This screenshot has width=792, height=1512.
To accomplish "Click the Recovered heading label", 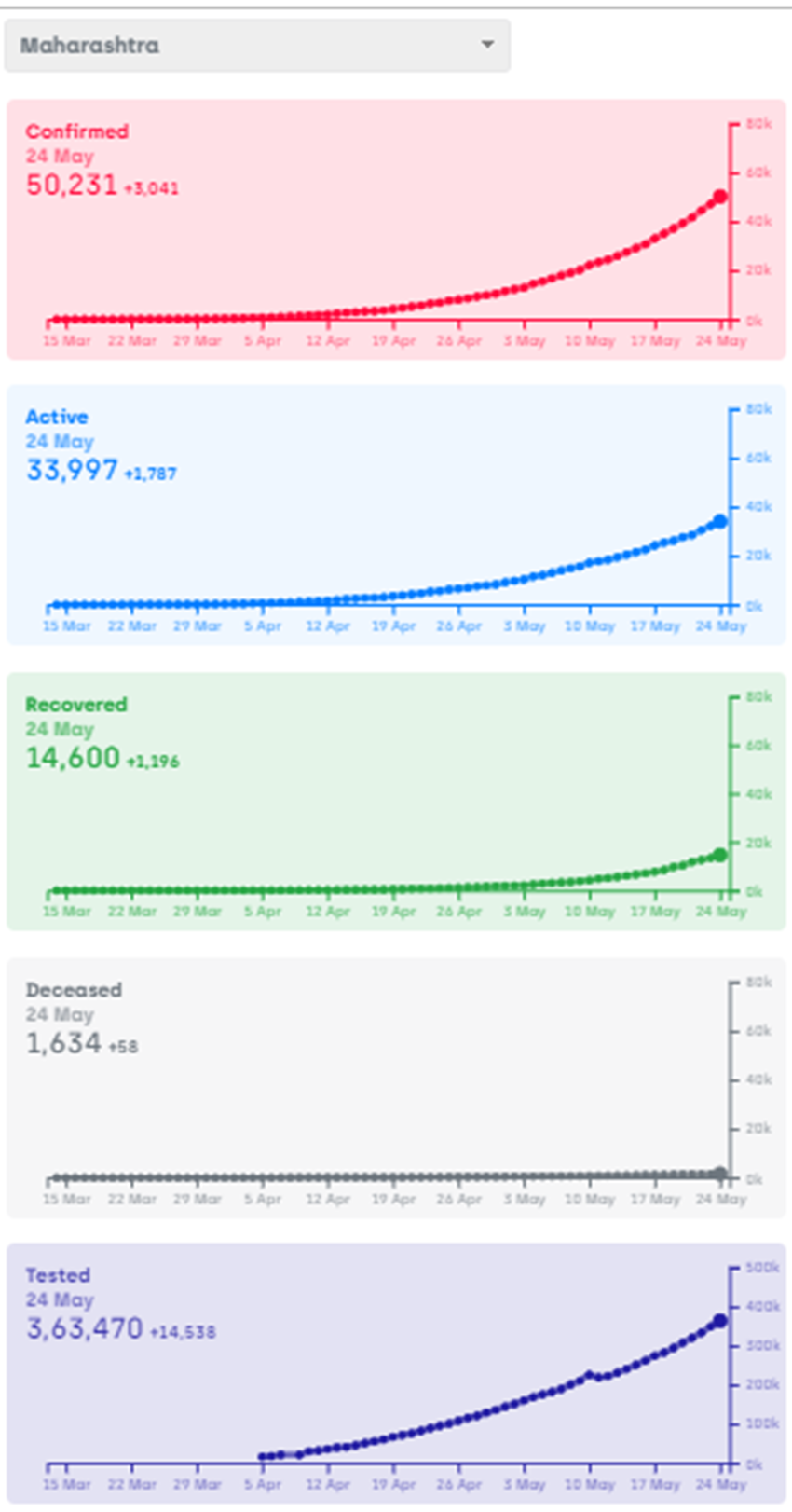I will coord(76,705).
